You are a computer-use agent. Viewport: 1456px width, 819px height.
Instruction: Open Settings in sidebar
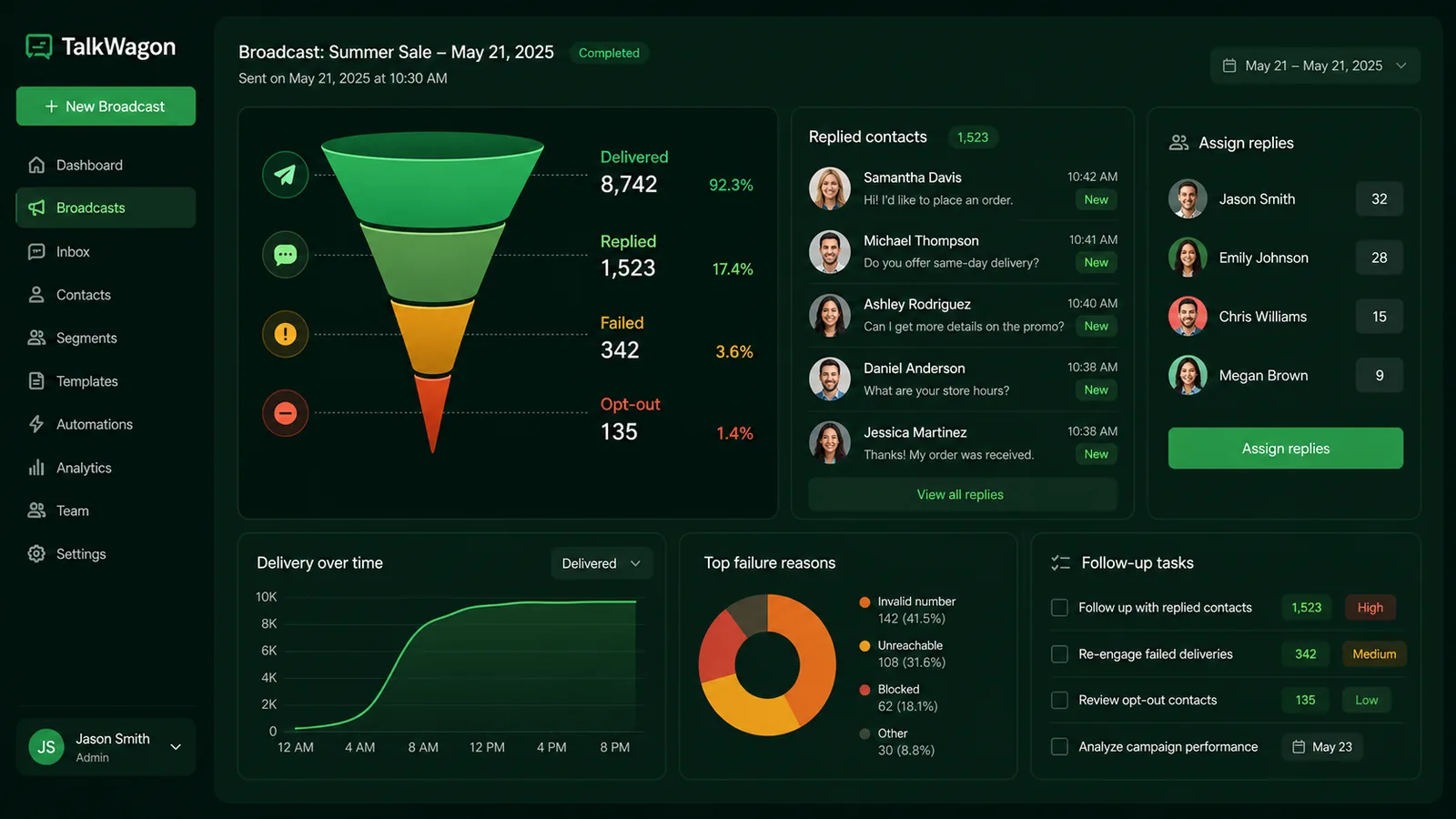pos(106,553)
